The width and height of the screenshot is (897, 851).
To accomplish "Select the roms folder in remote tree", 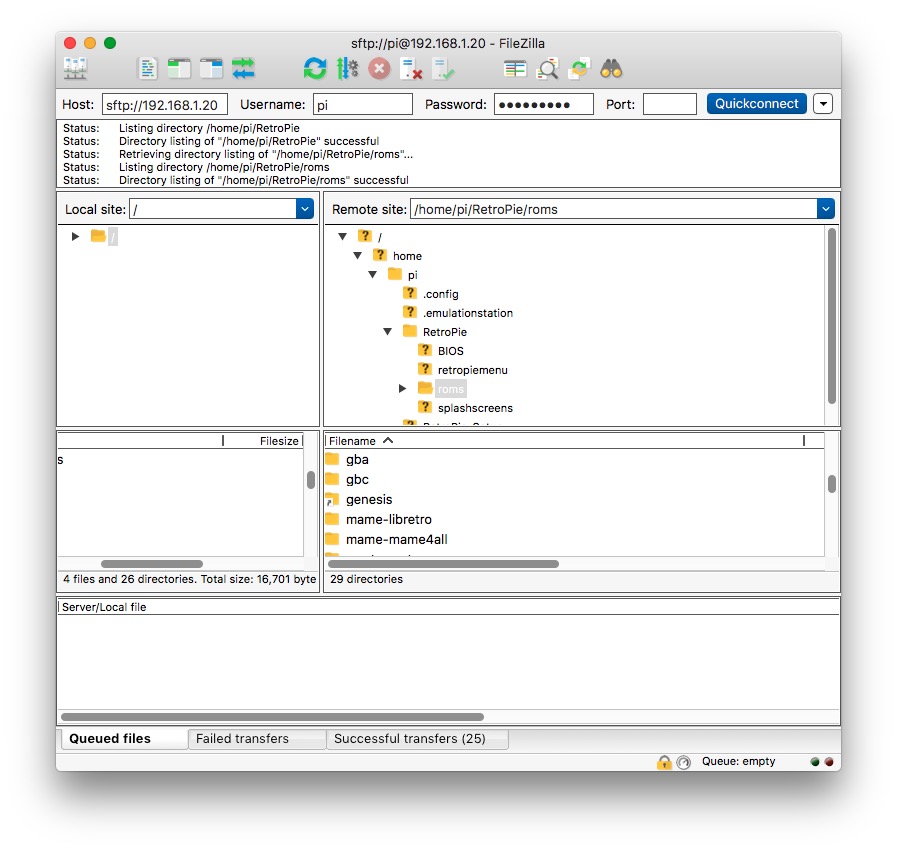I will point(451,389).
